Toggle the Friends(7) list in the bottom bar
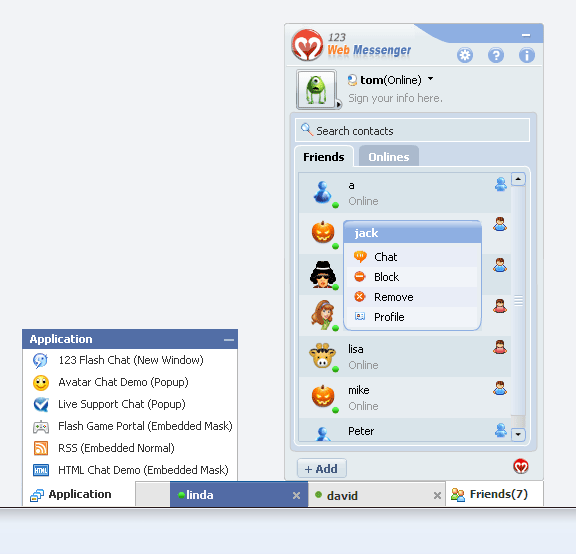The image size is (576, 554). (x=494, y=494)
